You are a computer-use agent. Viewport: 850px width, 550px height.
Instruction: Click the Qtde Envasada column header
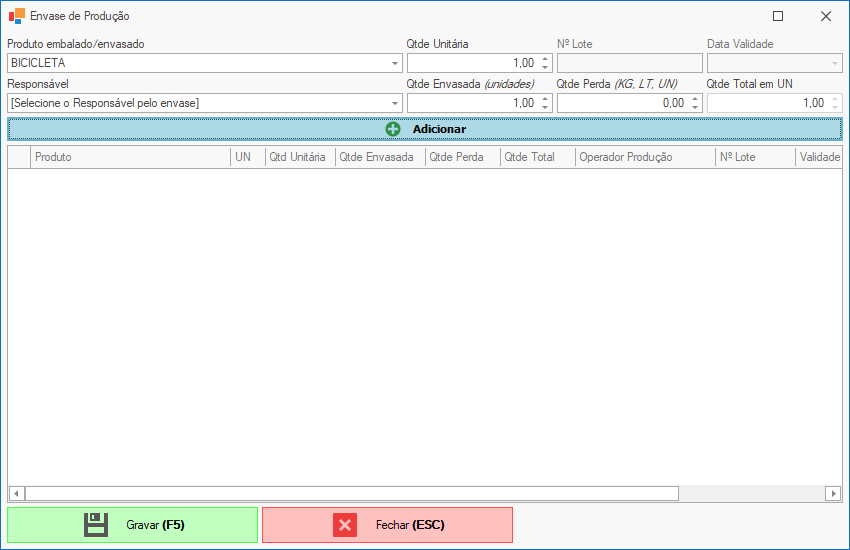[x=379, y=157]
